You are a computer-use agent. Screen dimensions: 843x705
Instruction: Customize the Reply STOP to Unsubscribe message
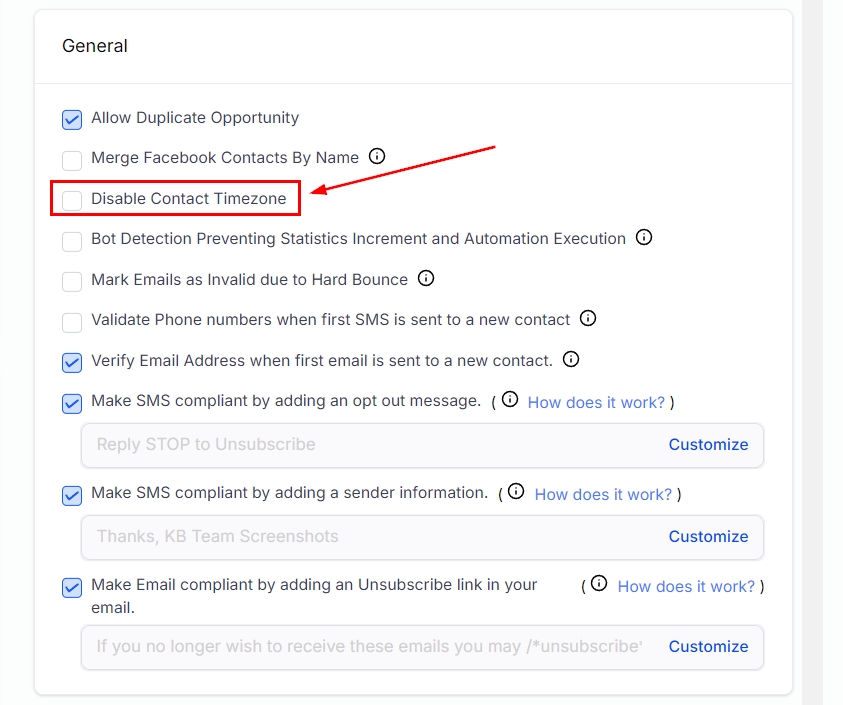point(708,445)
